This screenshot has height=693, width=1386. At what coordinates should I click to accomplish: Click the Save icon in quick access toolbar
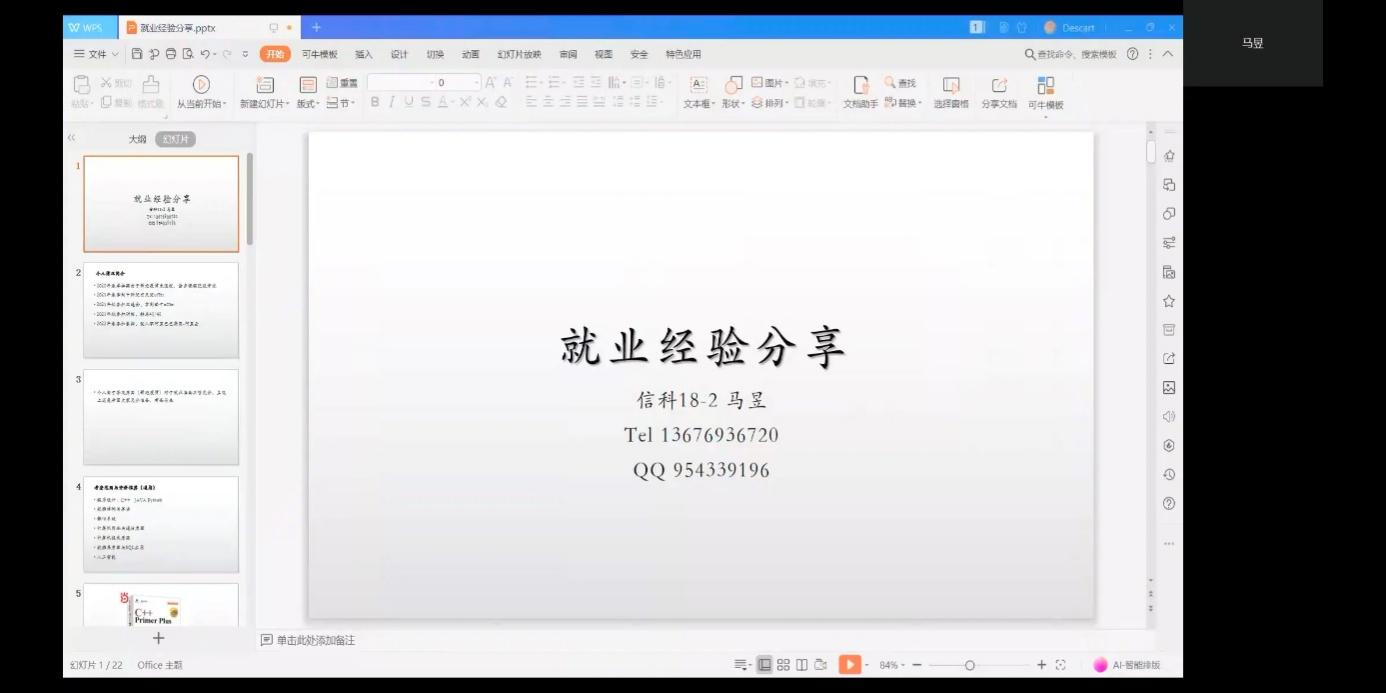click(x=138, y=54)
